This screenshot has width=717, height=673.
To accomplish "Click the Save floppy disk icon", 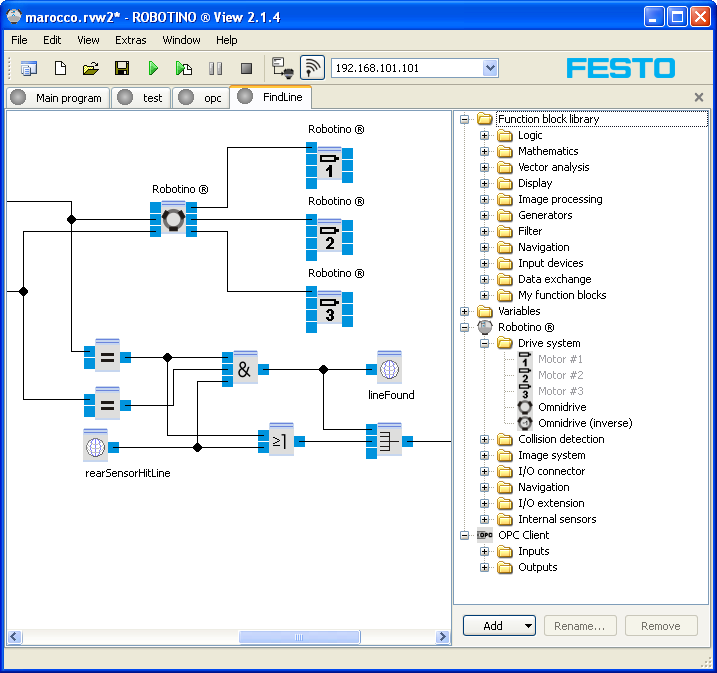I will [x=122, y=68].
